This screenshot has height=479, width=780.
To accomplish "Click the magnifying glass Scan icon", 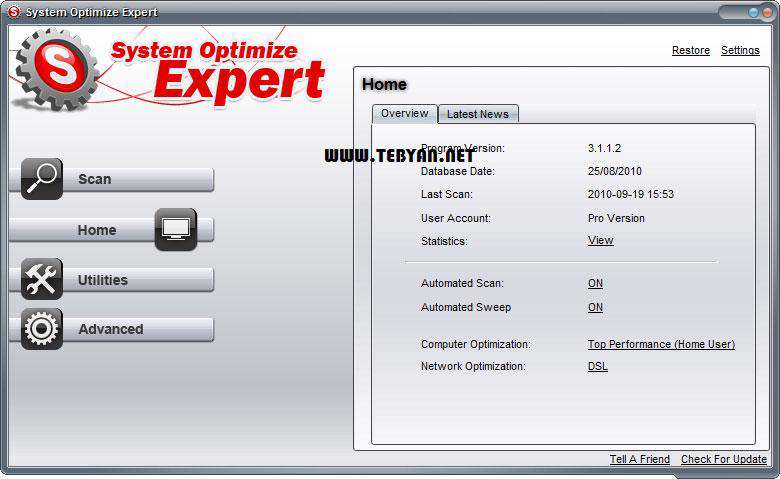I will tap(42, 179).
